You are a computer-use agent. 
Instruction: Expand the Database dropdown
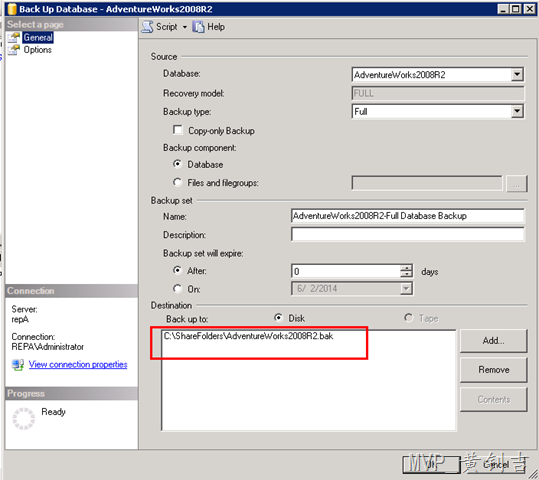coord(517,75)
